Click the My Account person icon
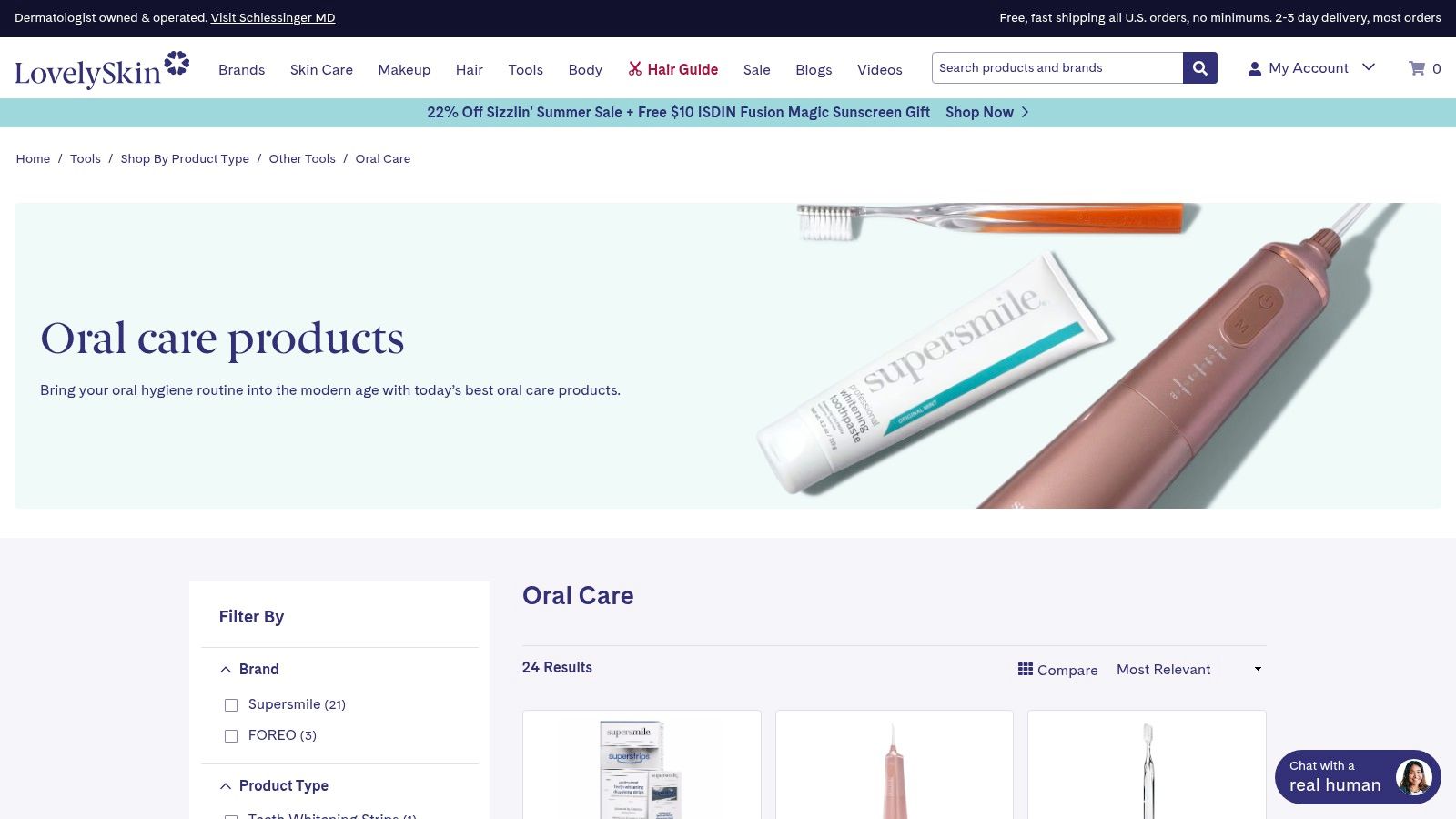The height and width of the screenshot is (819, 1456). point(1255,69)
